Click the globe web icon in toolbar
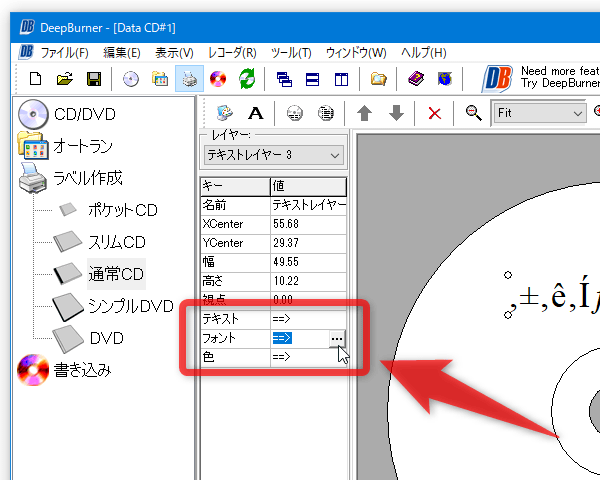This screenshot has width=600, height=480. coord(444,78)
